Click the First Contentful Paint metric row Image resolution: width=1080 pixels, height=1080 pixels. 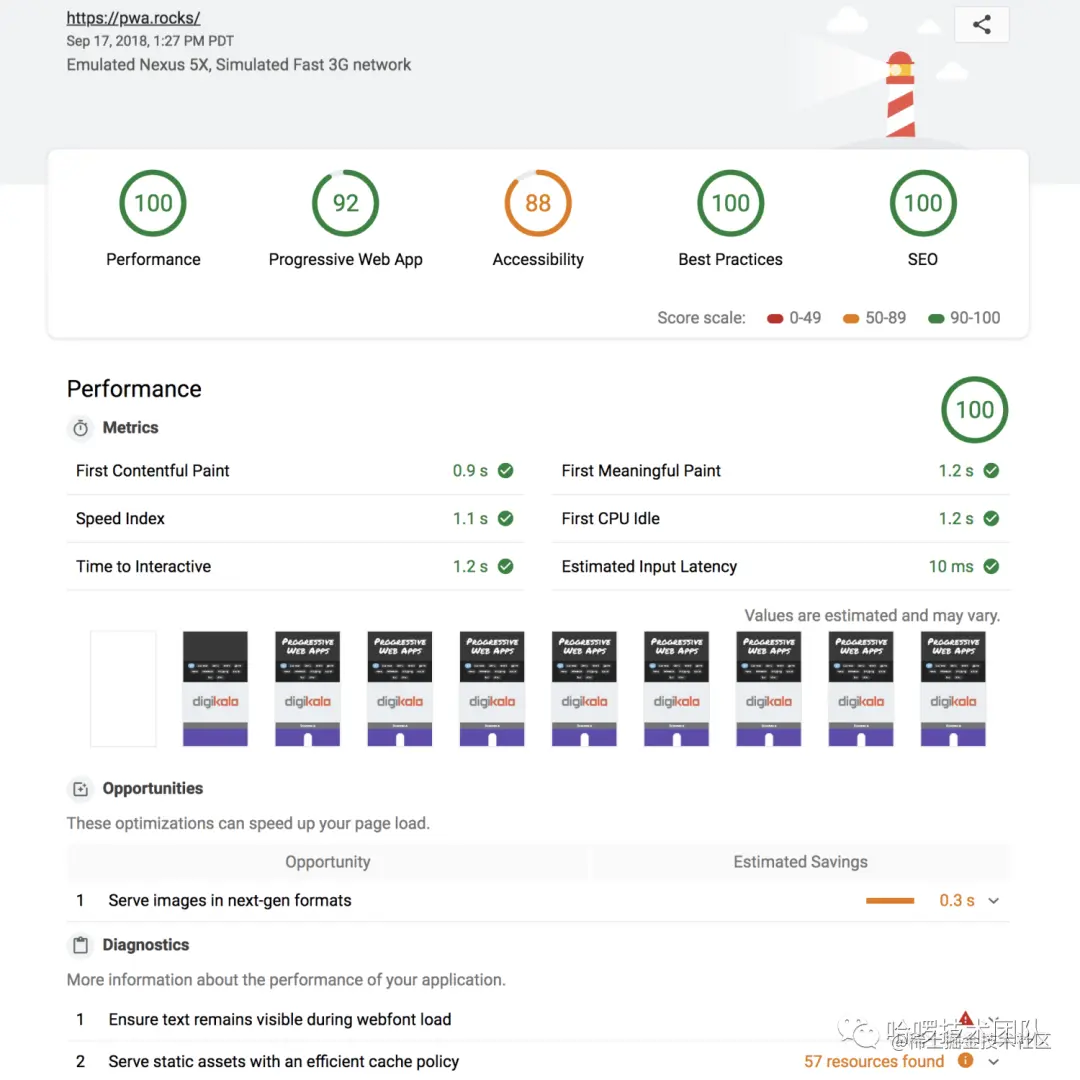[x=295, y=471]
